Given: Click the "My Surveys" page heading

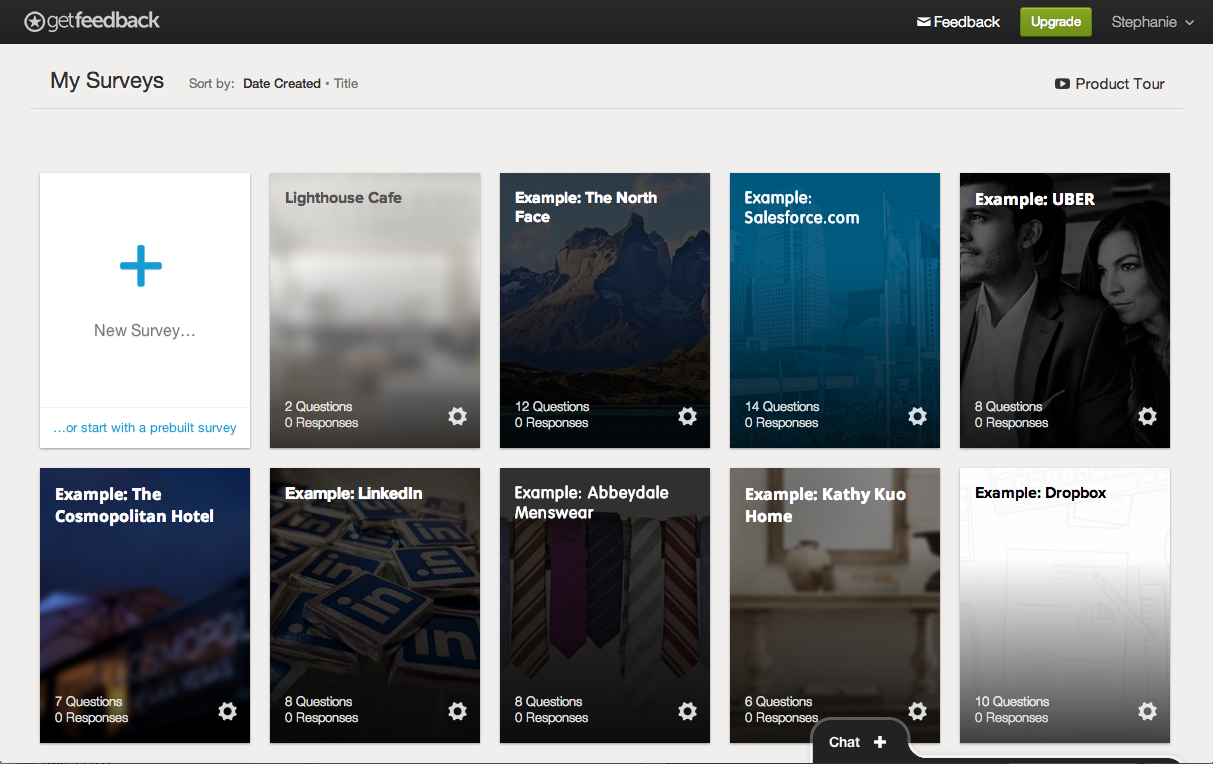Looking at the screenshot, I should click(x=107, y=81).
